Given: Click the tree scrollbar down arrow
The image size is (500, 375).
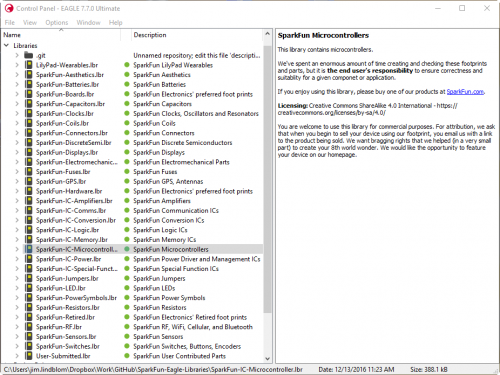Looking at the screenshot, I should click(x=267, y=358).
